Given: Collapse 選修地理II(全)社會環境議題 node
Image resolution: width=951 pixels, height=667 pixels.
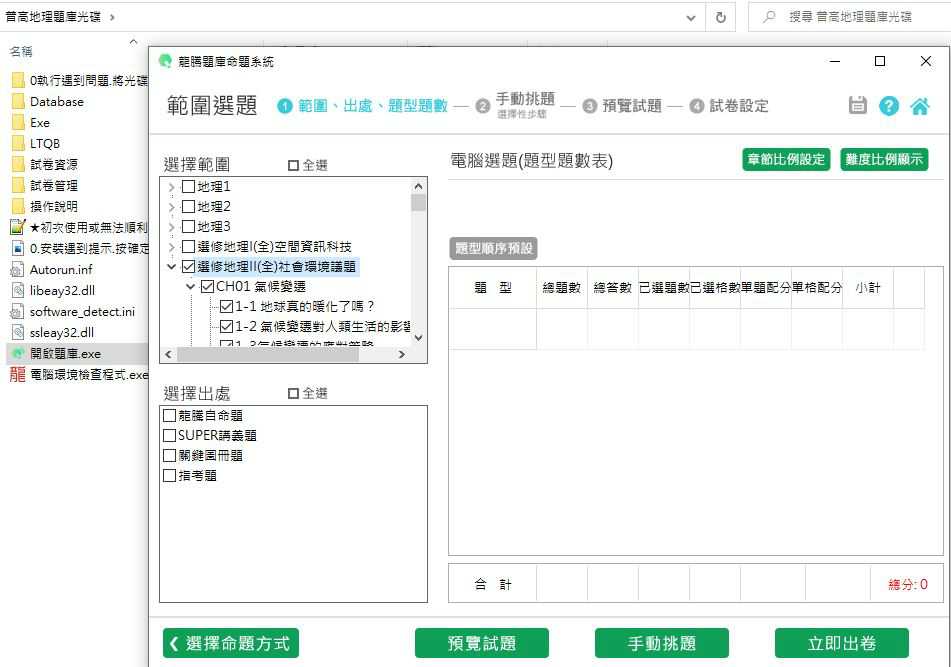Looking at the screenshot, I should click(x=172, y=266).
